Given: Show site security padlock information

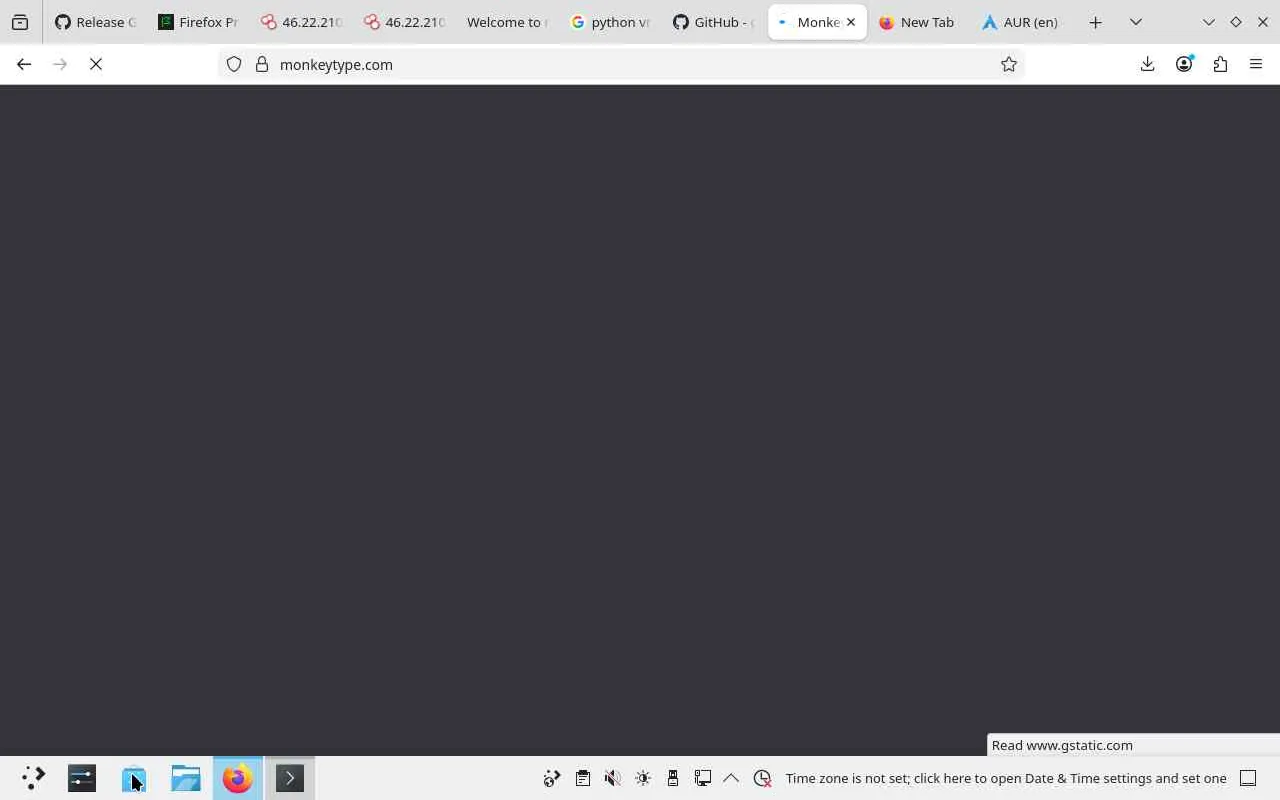Looking at the screenshot, I should 262,64.
